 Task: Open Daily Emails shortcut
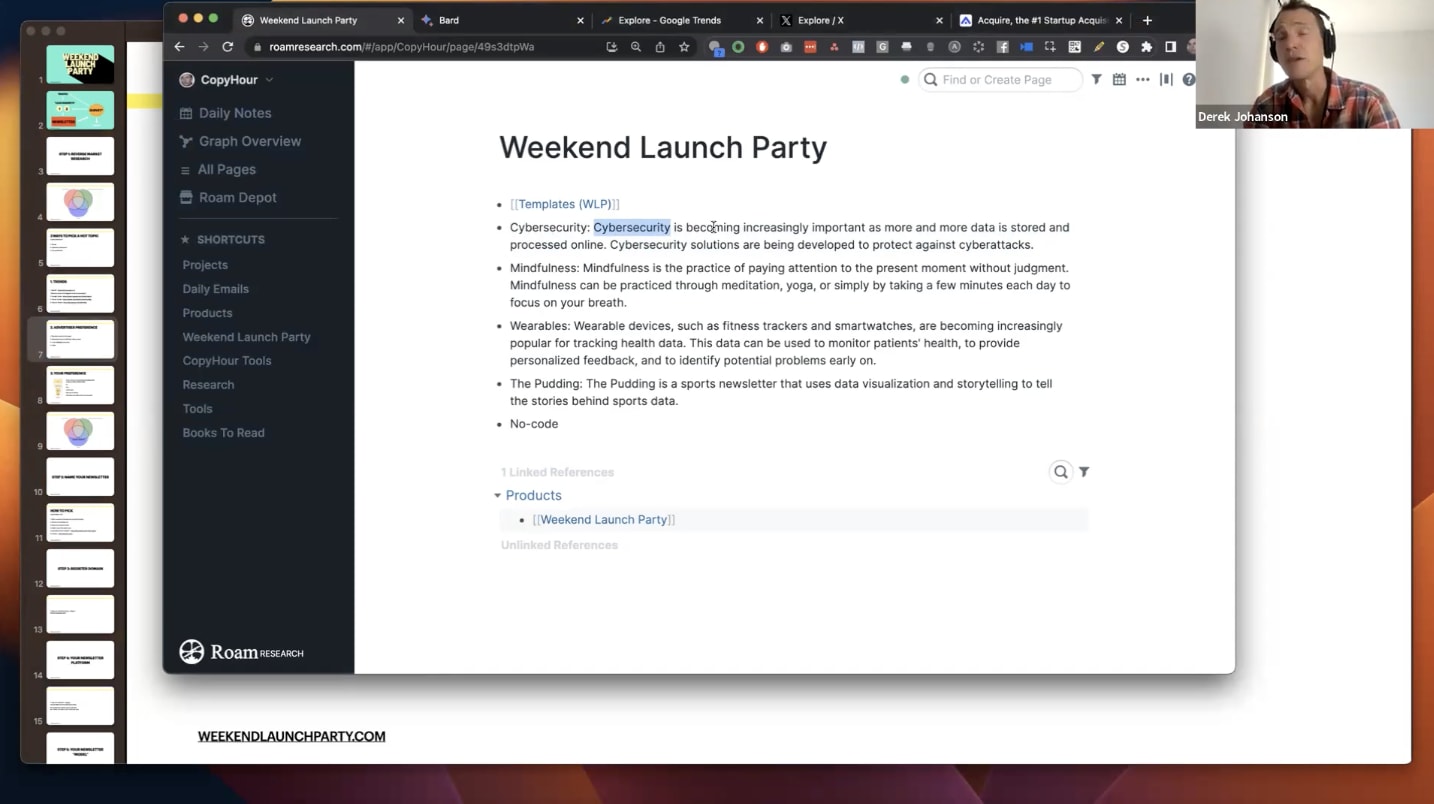point(215,289)
